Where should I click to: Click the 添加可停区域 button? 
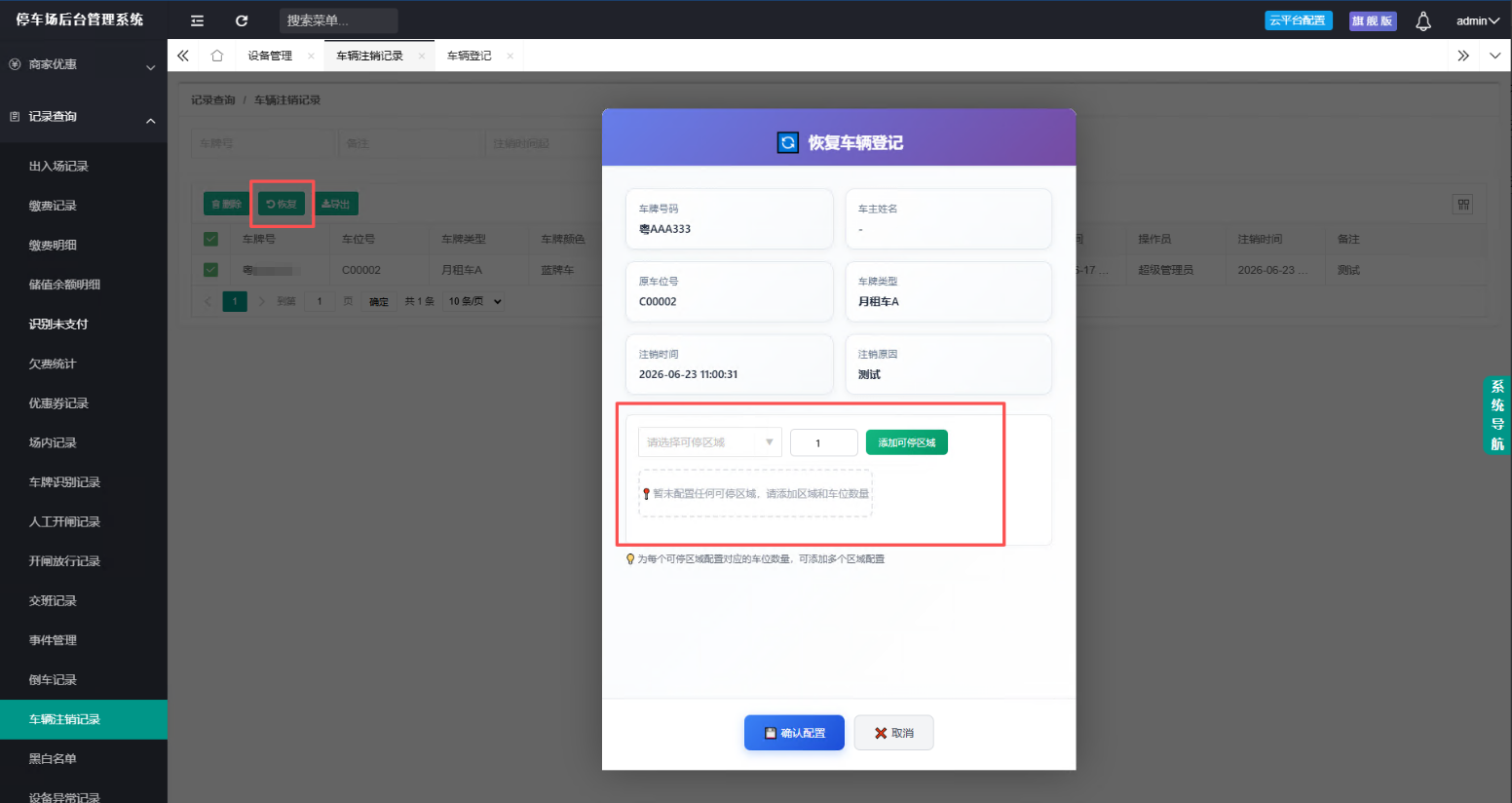pyautogui.click(x=906, y=442)
